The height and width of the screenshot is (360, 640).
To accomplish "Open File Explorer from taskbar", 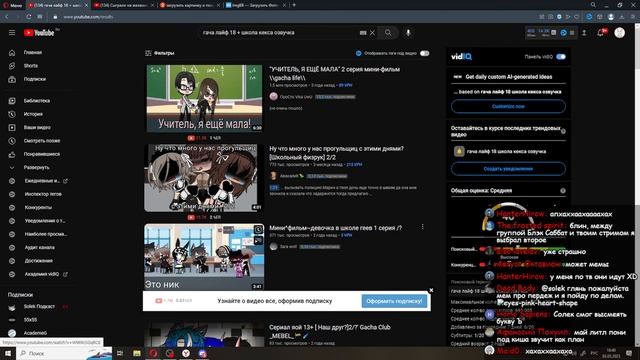I will click(x=137, y=353).
